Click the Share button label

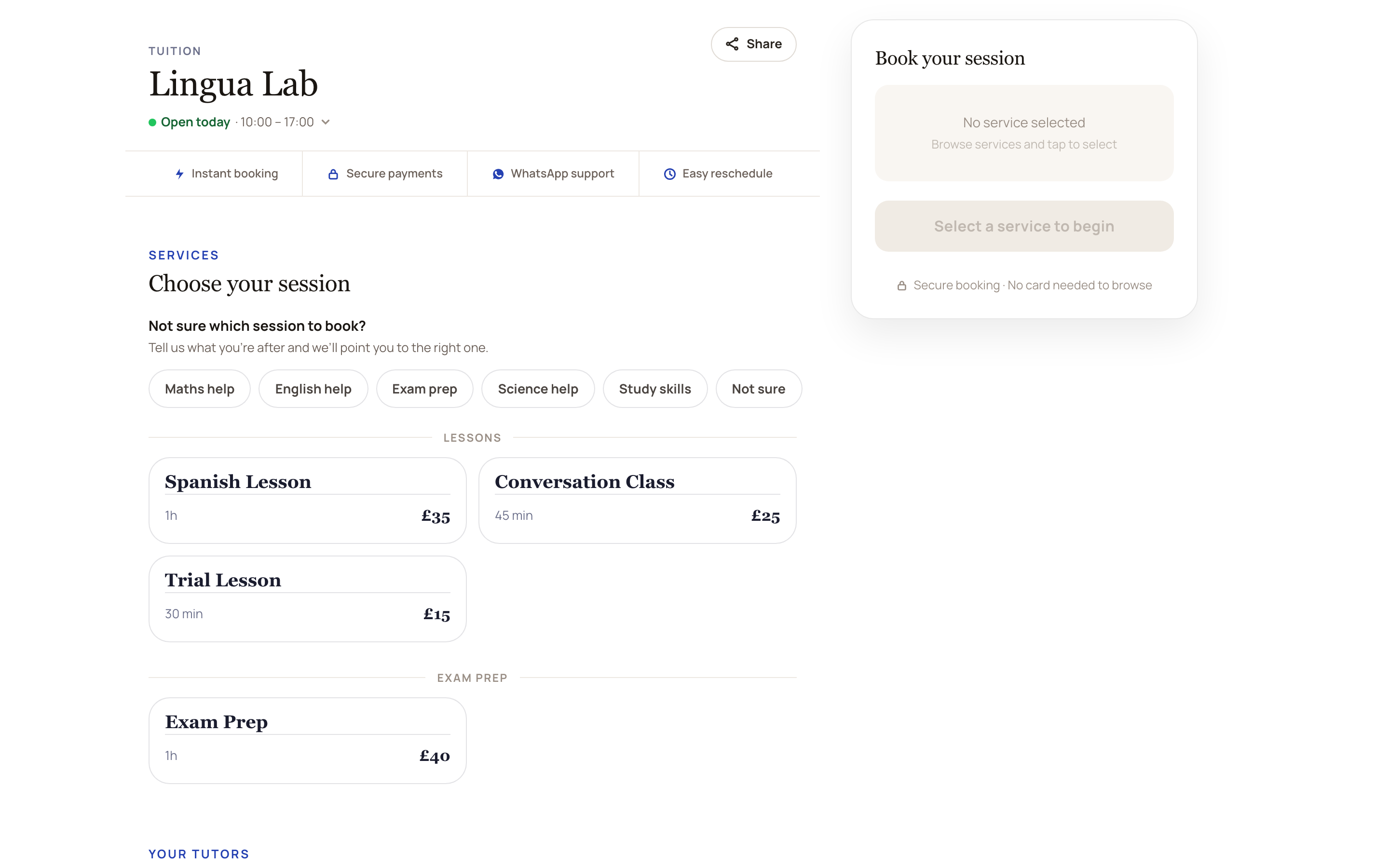pos(764,44)
